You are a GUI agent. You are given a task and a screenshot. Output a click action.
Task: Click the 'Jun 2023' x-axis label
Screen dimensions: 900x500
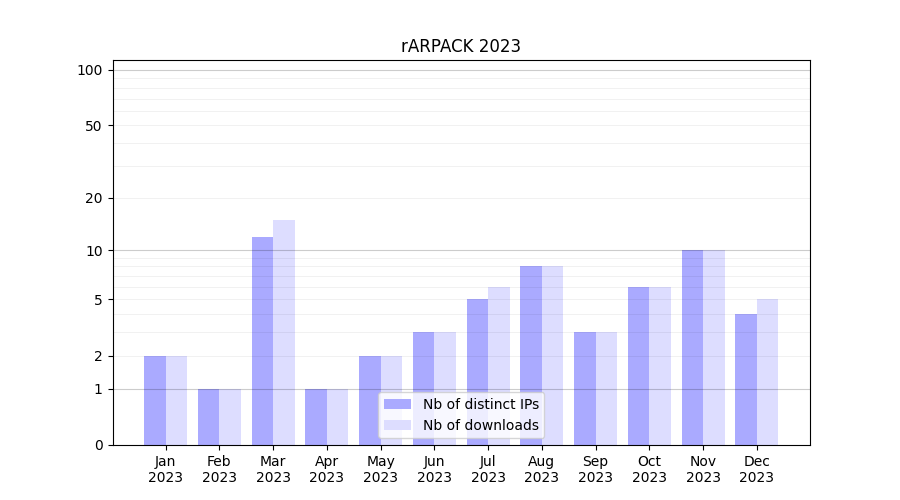pyautogui.click(x=434, y=469)
